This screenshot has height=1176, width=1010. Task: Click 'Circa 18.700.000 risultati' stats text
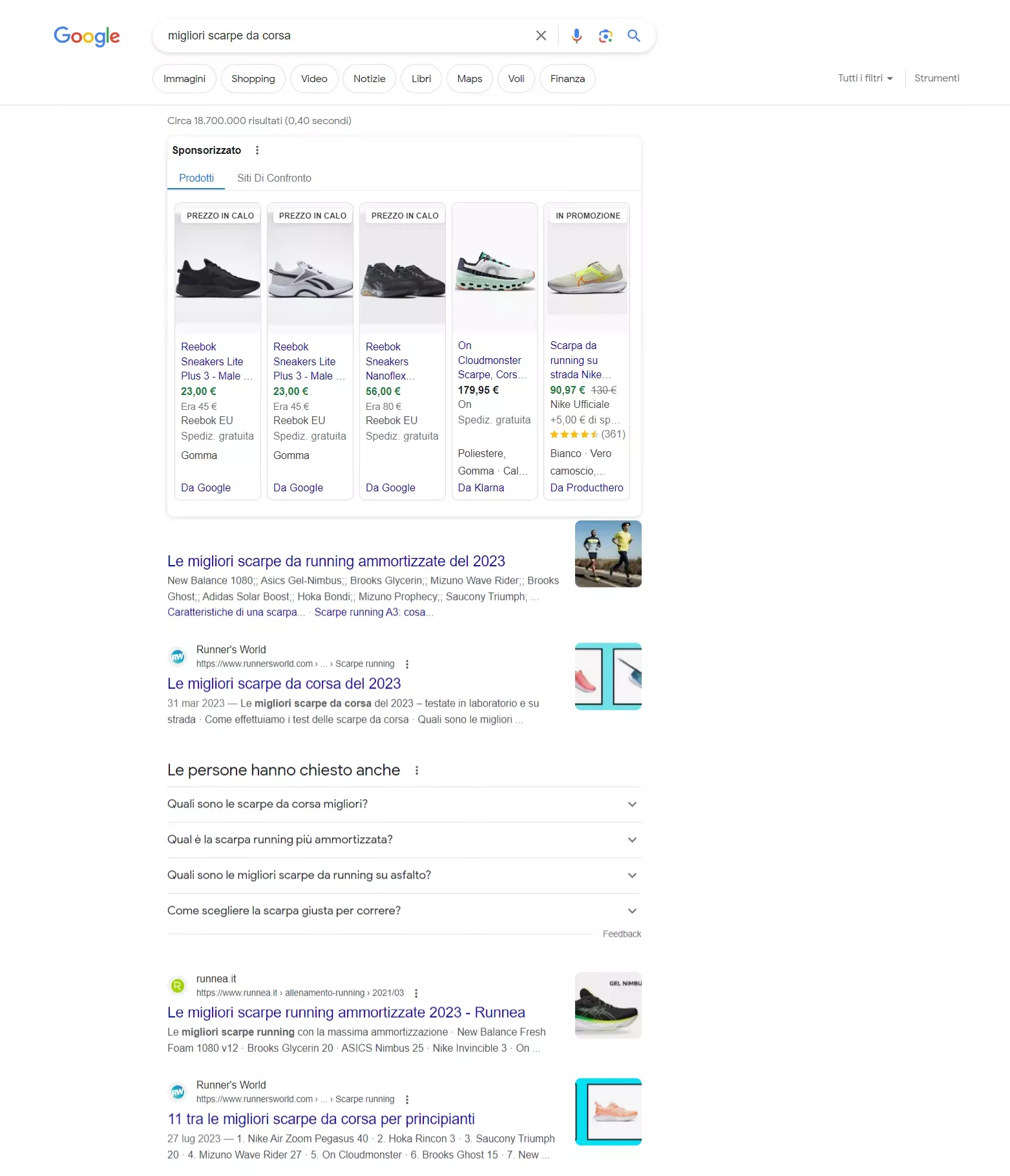click(x=259, y=121)
